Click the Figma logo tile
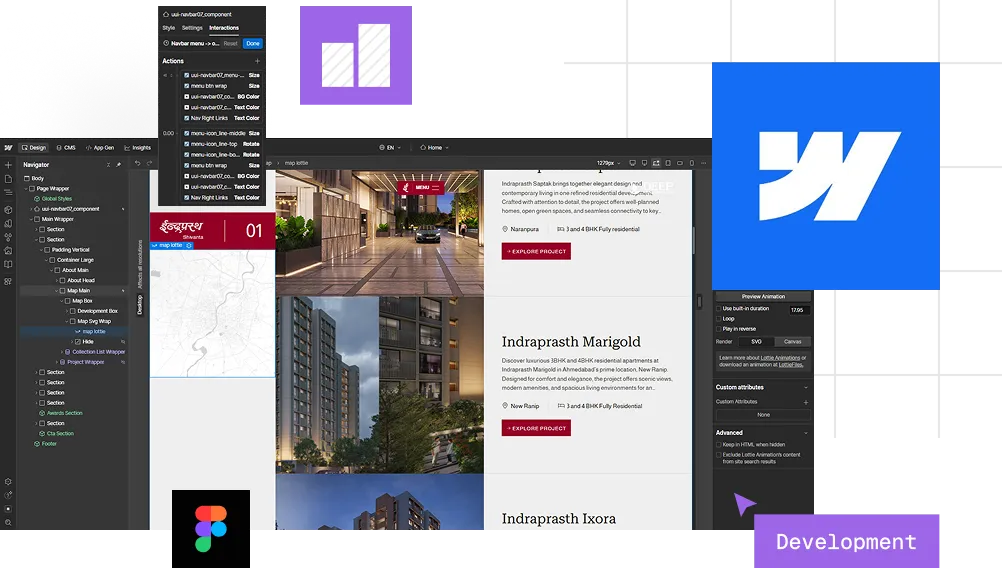Screen dimensions: 1002x568 [x=211, y=528]
